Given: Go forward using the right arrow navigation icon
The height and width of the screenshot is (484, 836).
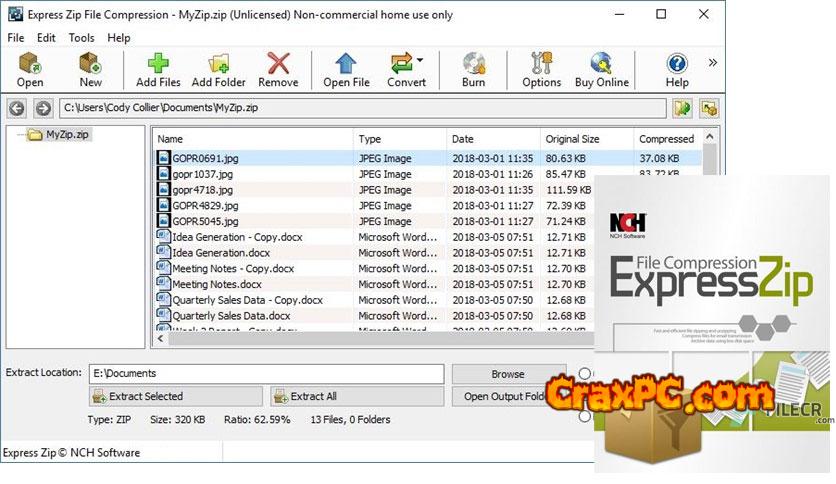Looking at the screenshot, I should [43, 108].
